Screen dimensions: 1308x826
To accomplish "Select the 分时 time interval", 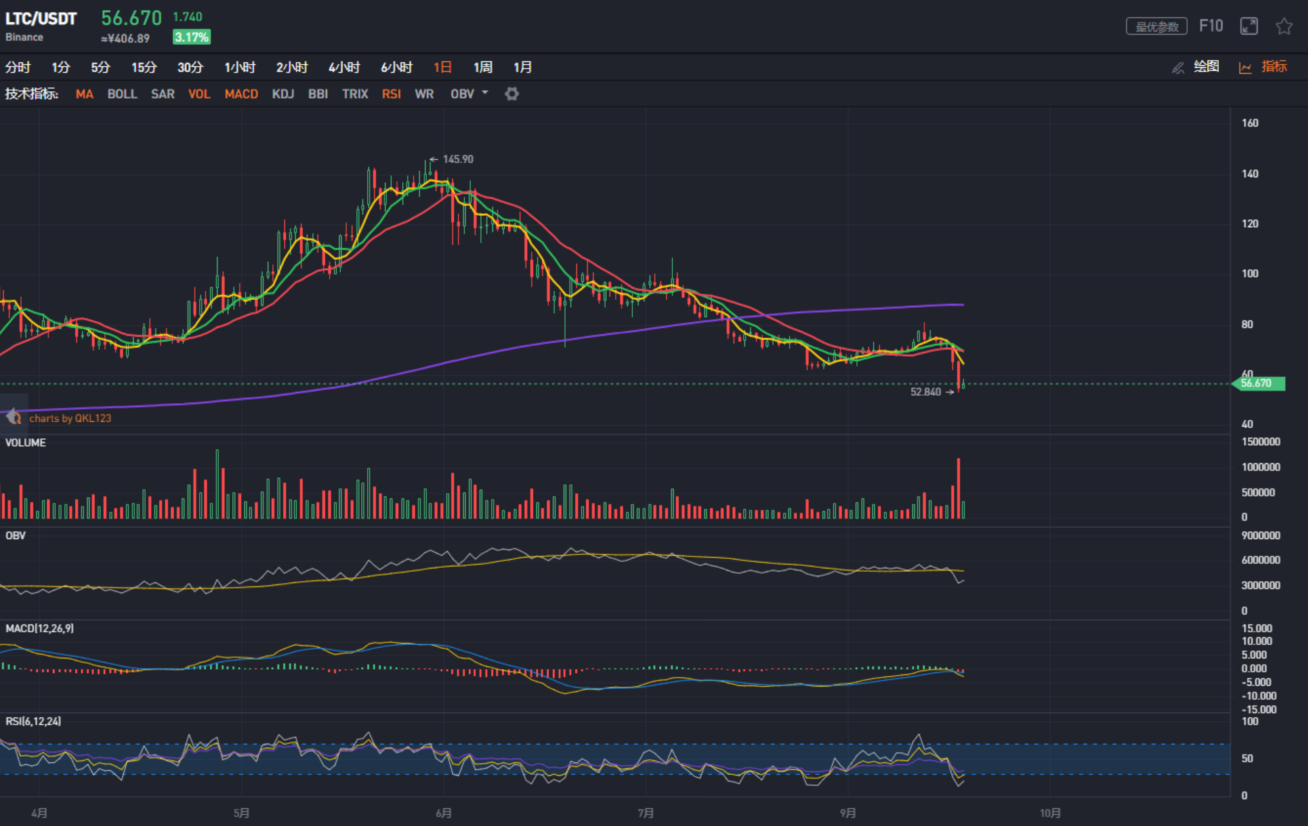I will 18,68.
